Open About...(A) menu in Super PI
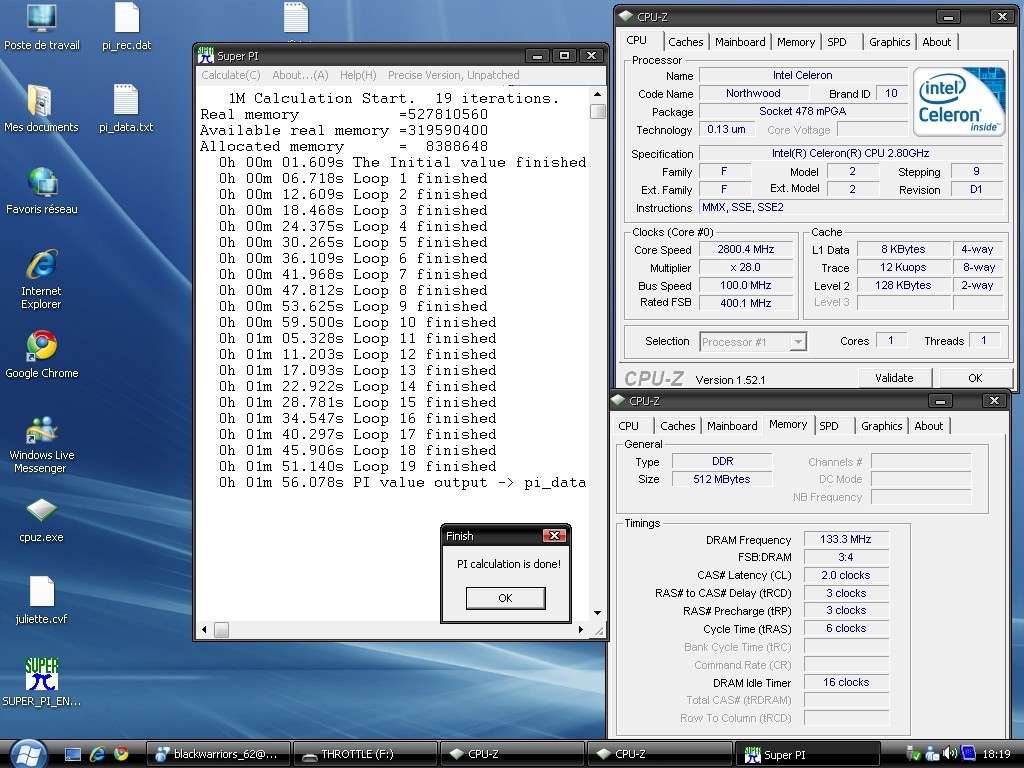1024x768 pixels. pyautogui.click(x=300, y=75)
